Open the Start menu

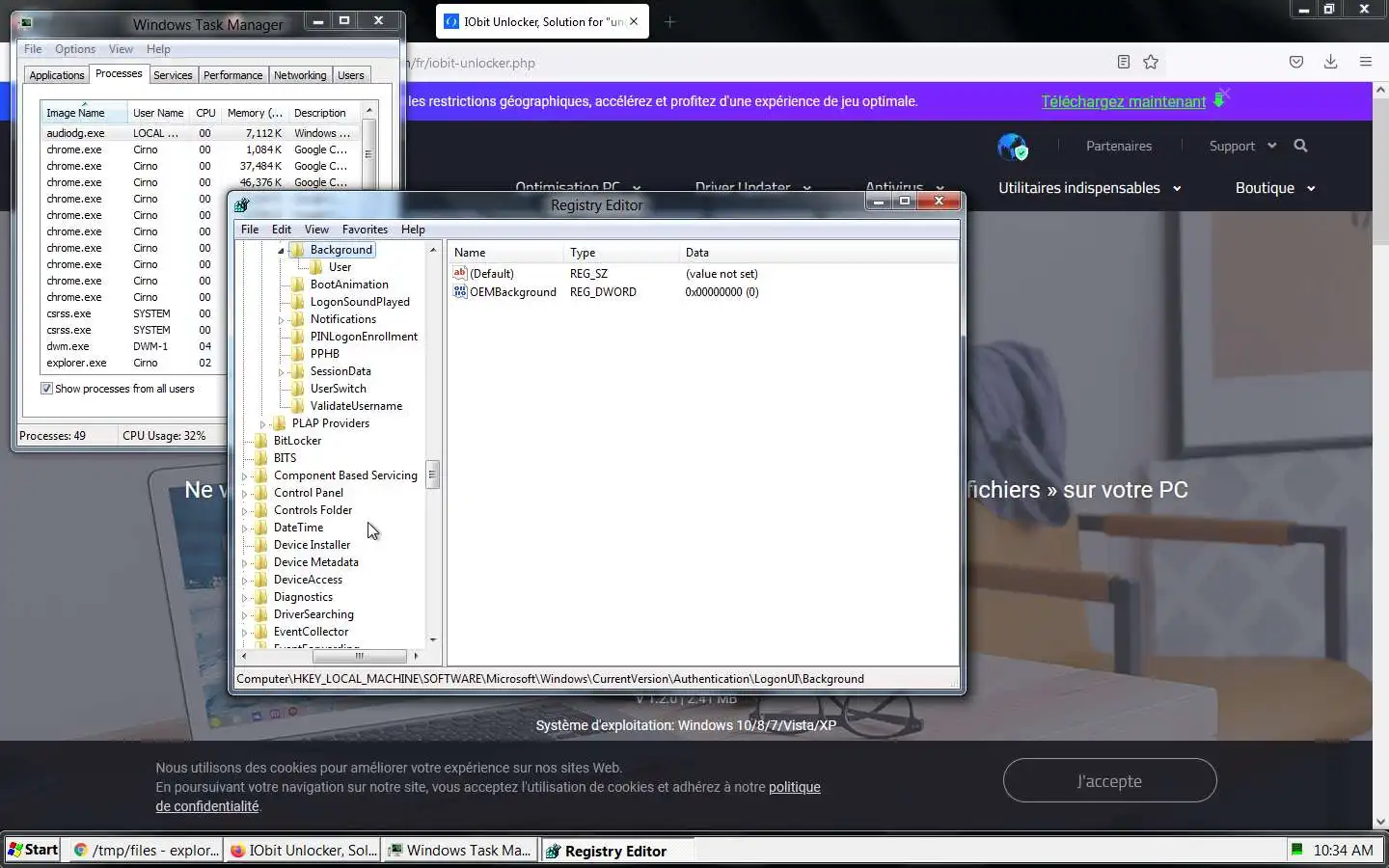pos(33,850)
